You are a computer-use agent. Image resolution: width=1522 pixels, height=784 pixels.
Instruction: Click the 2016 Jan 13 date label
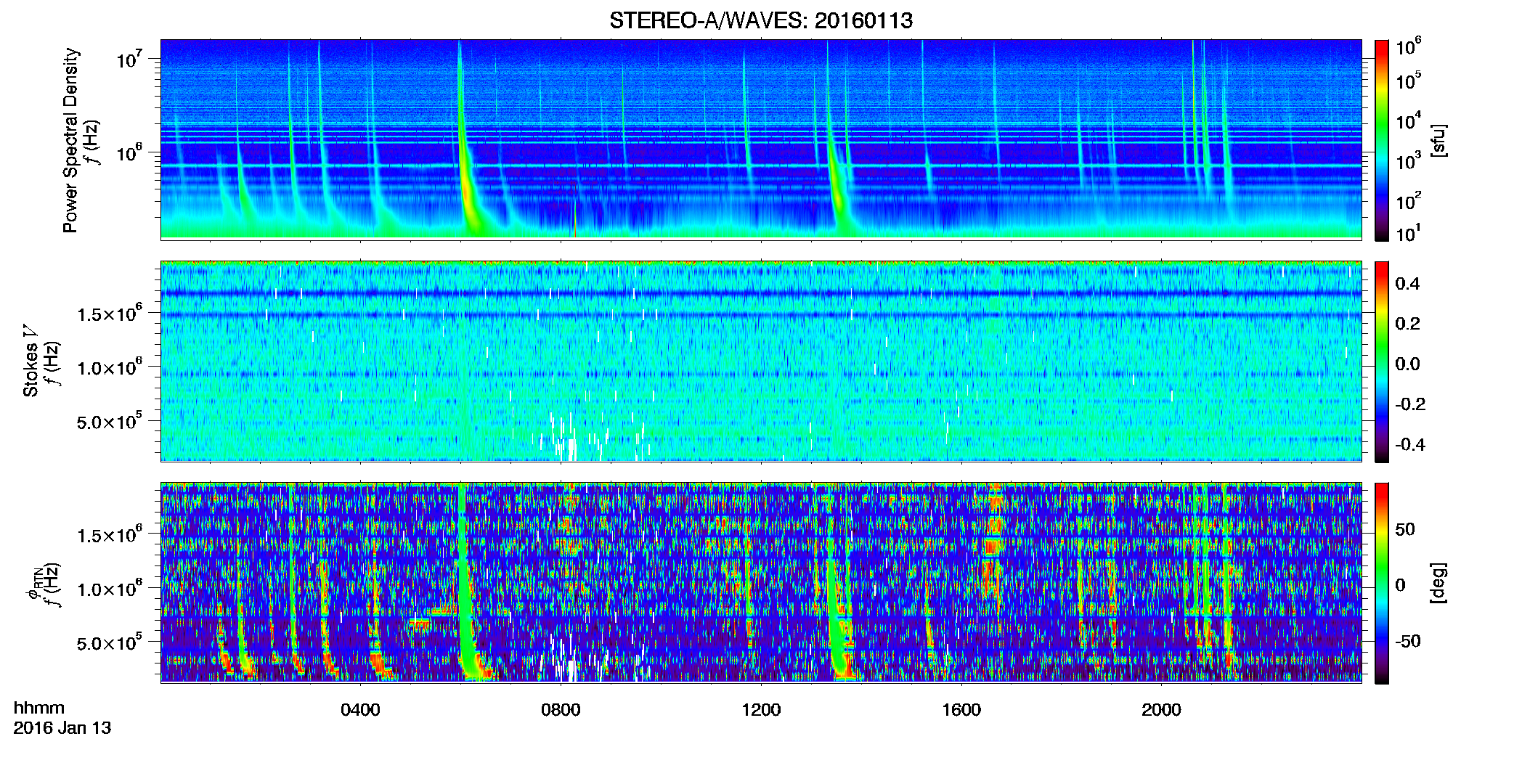coord(62,728)
